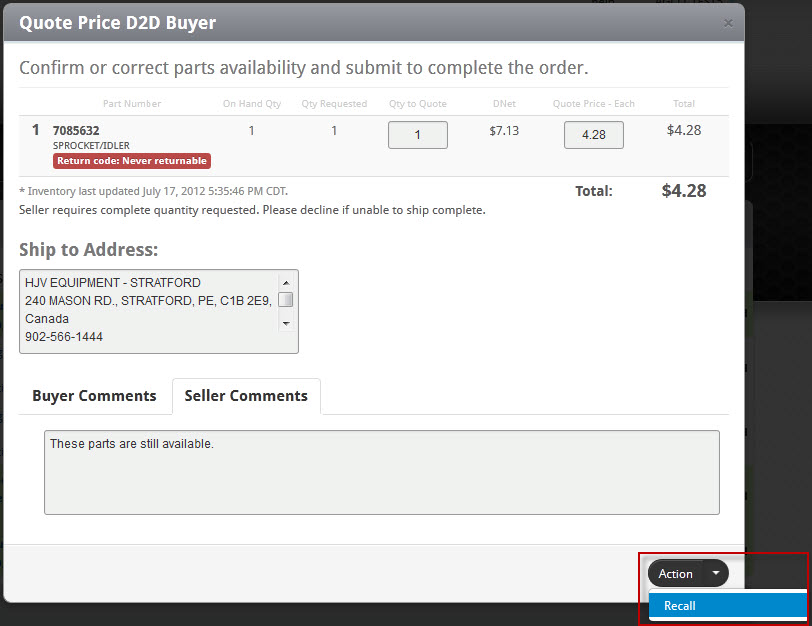
Task: Click the 'Seller requires complete quantity' notice
Action: (x=252, y=210)
